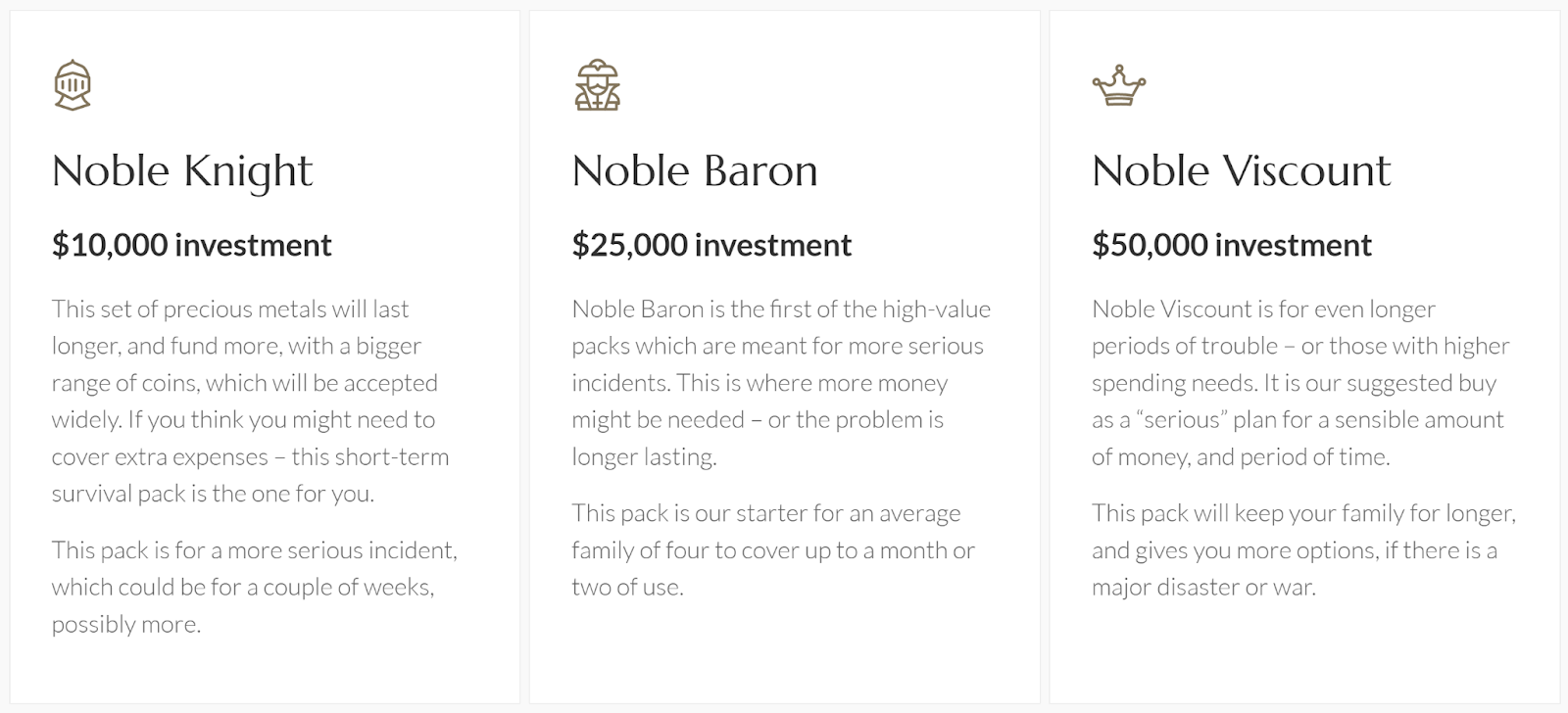This screenshot has width=1568, height=713.
Task: Click the 'keep your family for longer' paragraph
Action: point(1303,549)
